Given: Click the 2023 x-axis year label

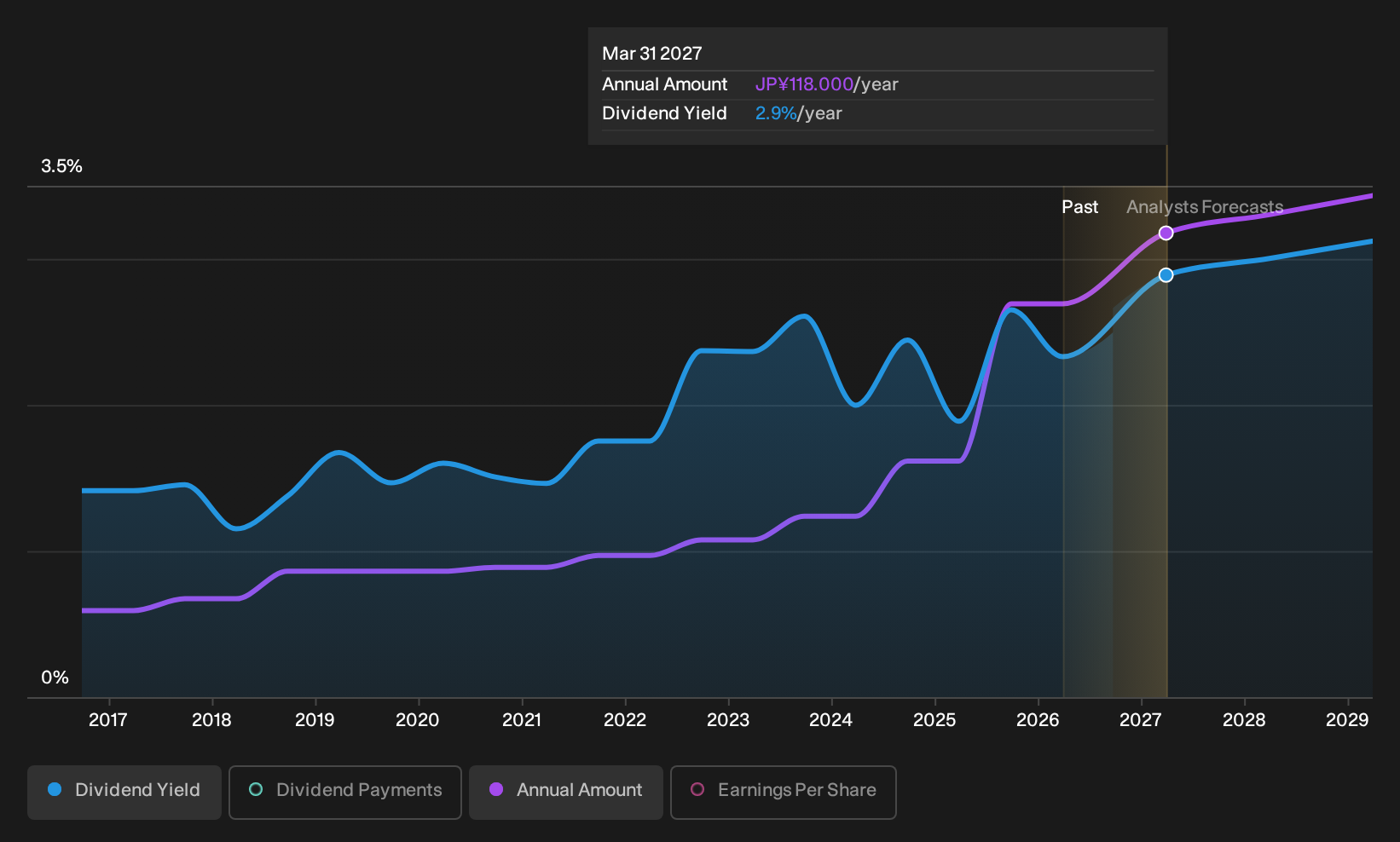Looking at the screenshot, I should [x=728, y=719].
